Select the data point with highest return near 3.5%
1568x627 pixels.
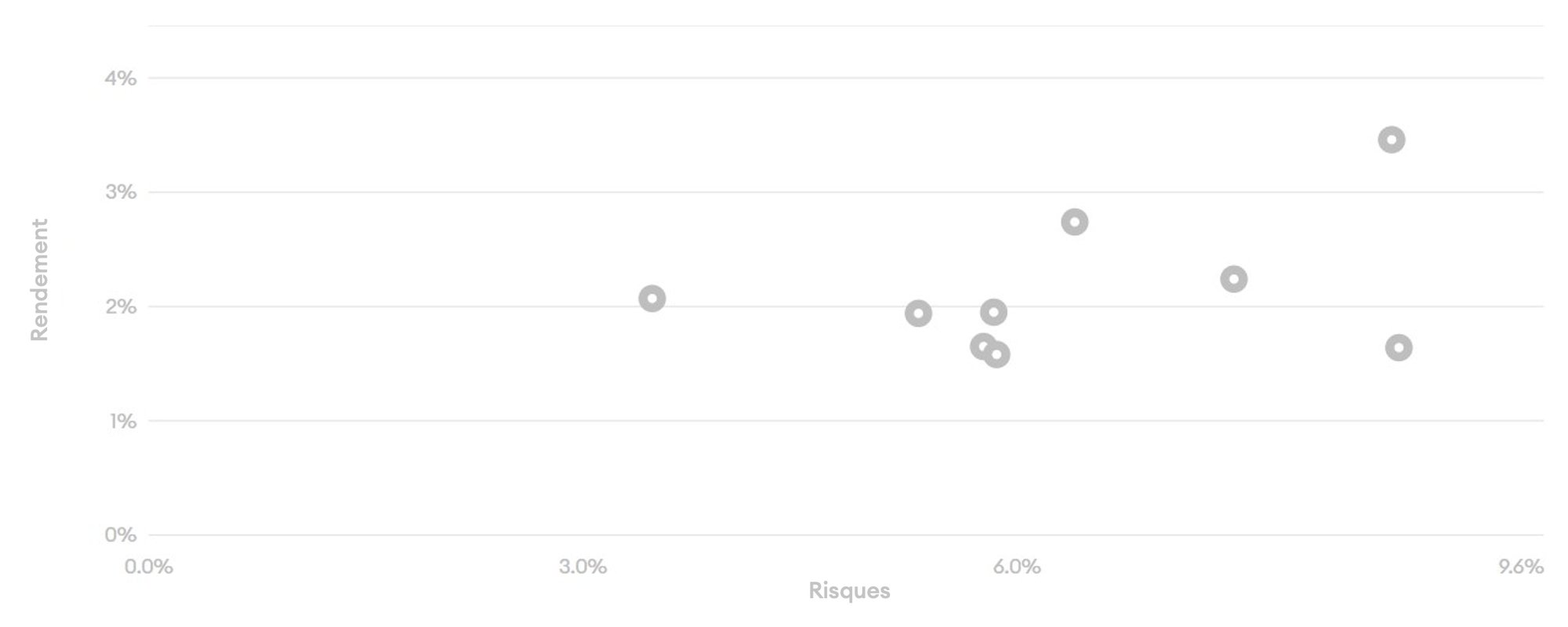tap(1392, 140)
